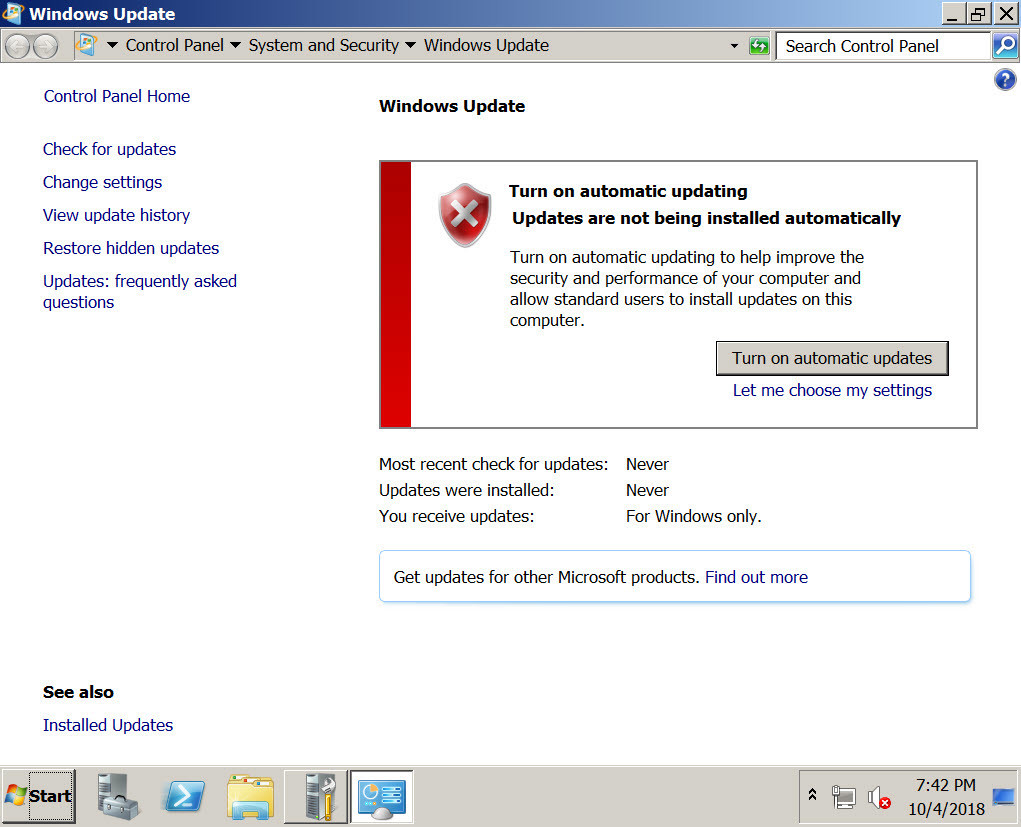Click Turn on automatic updates button
This screenshot has width=1021, height=827.
click(832, 358)
